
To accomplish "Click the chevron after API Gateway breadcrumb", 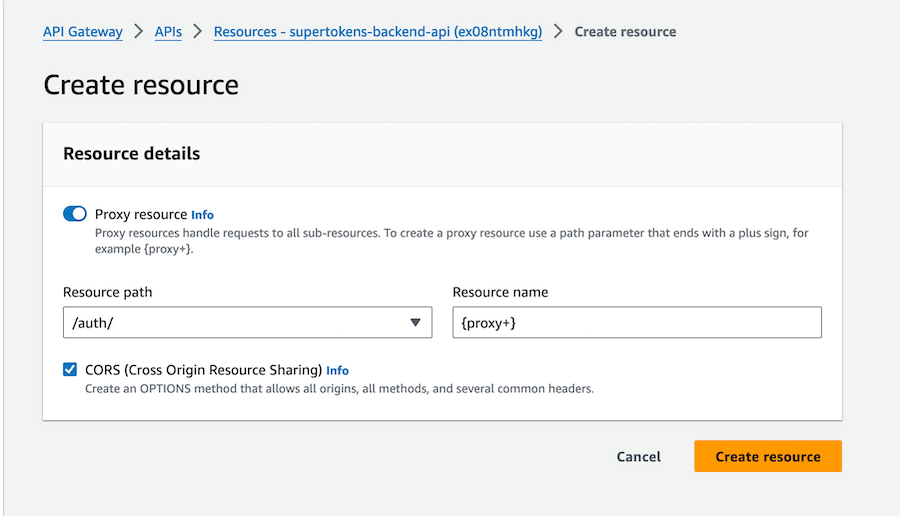I will pos(139,32).
